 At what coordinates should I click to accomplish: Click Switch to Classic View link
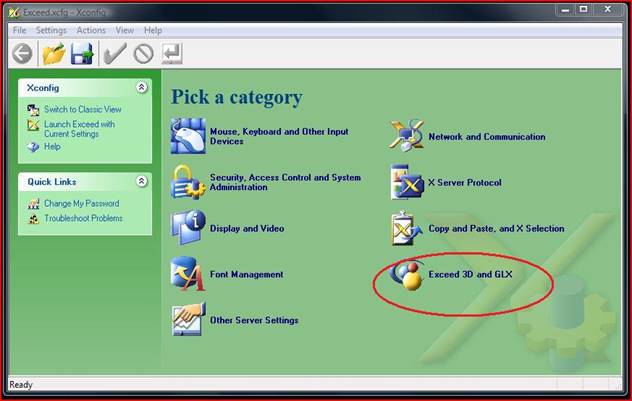point(83,109)
